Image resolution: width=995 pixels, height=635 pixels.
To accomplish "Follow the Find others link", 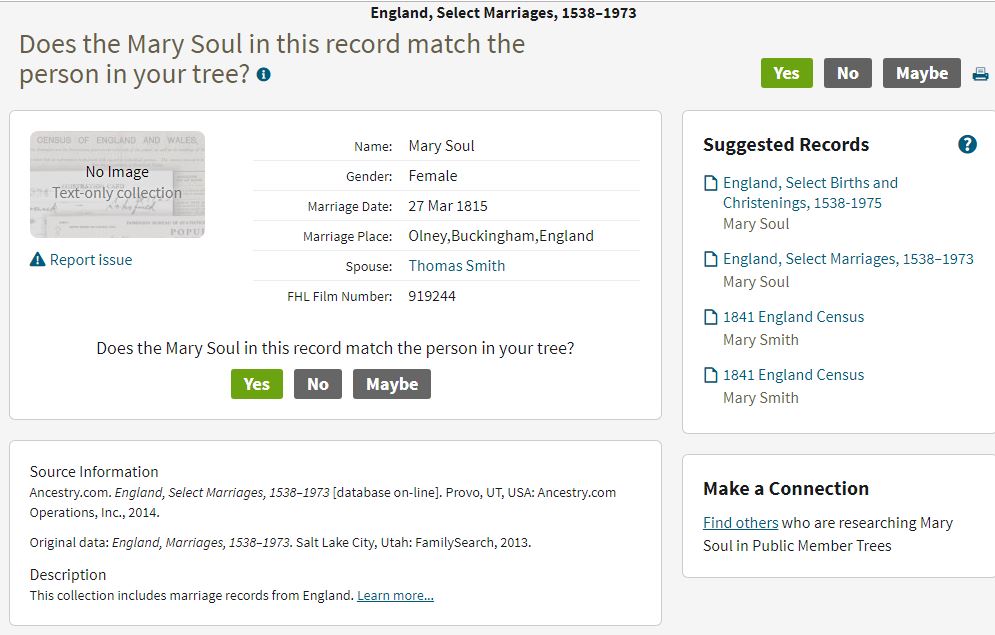I will click(741, 523).
